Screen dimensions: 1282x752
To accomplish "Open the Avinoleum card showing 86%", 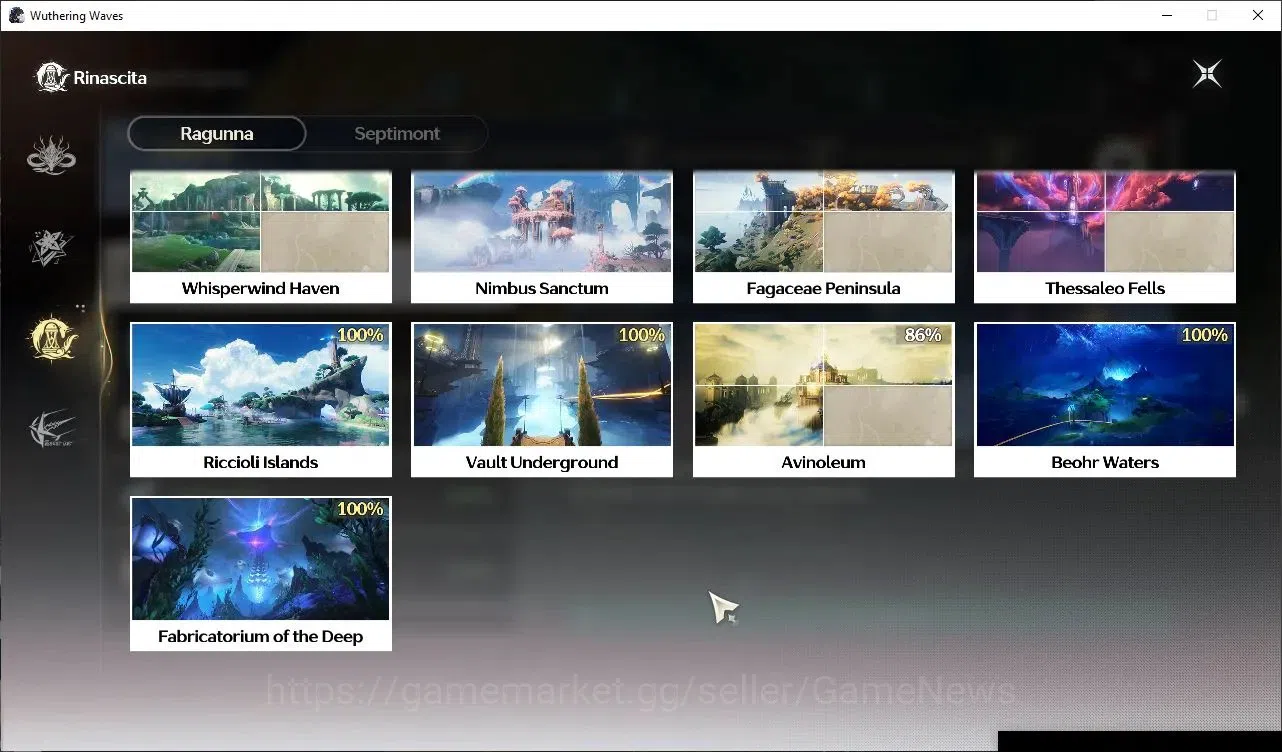I will 824,400.
